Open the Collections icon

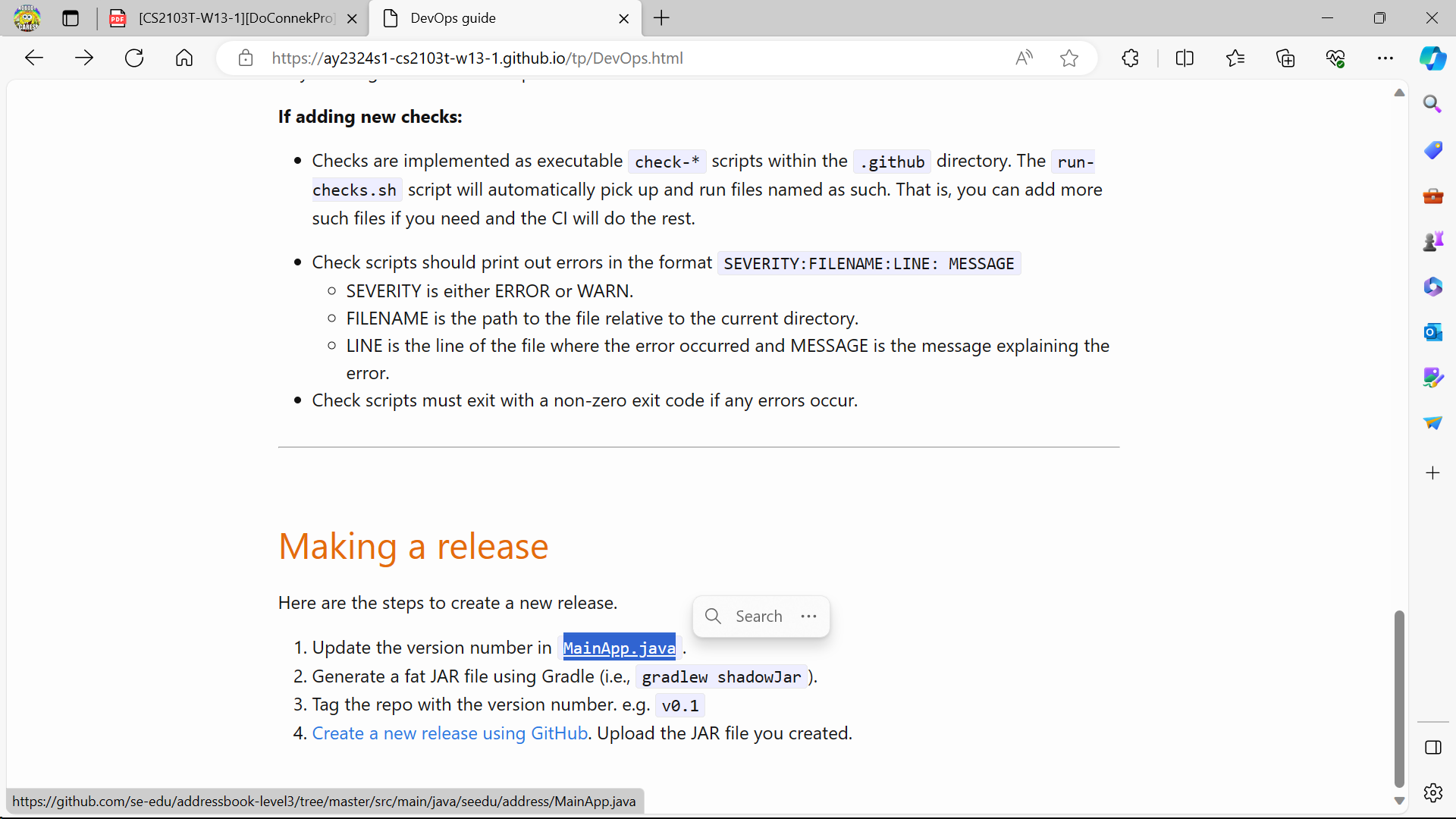1285,58
